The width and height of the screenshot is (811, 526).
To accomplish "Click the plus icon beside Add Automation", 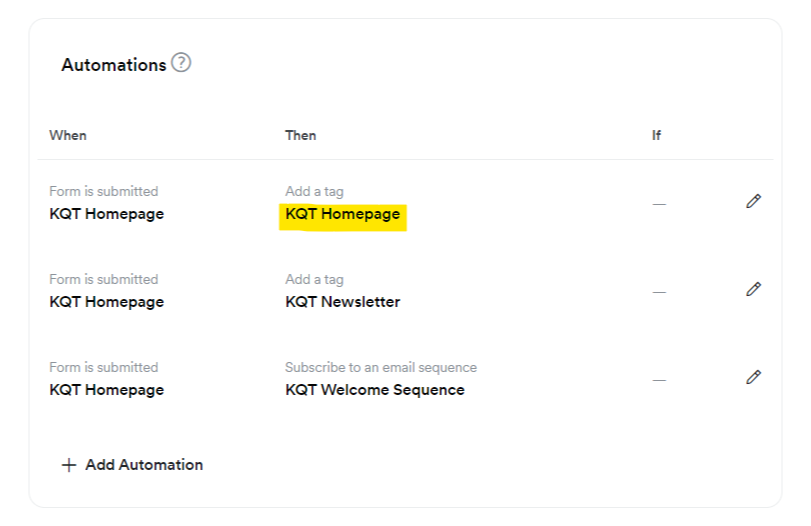I will [x=69, y=465].
